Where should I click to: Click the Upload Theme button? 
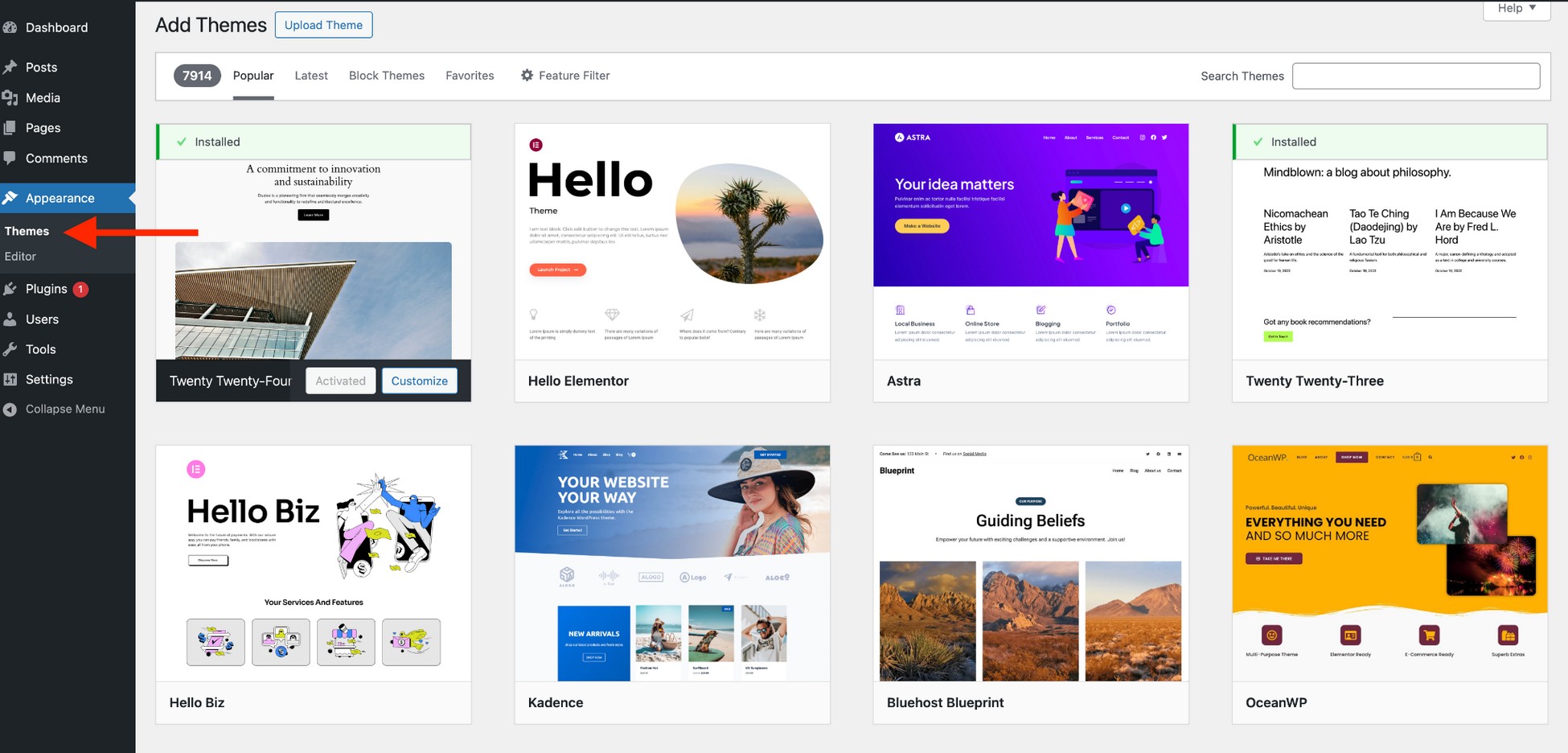[323, 25]
